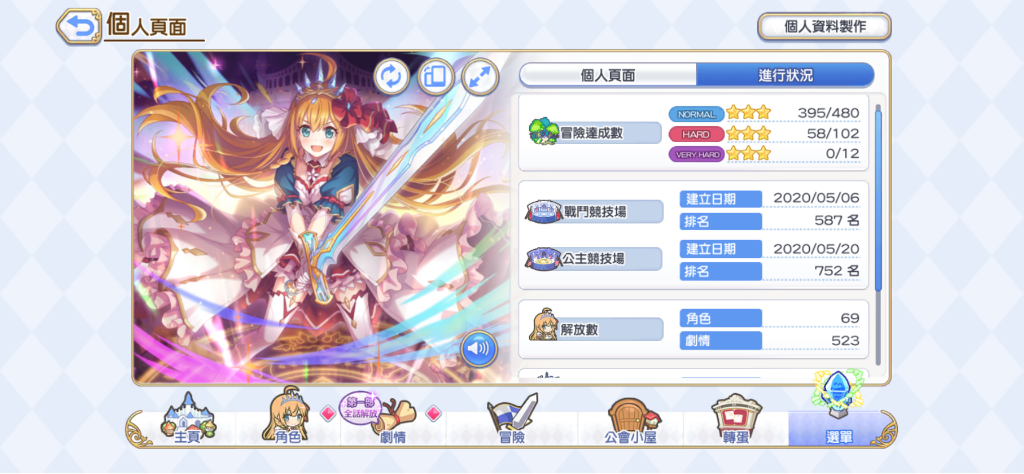
Task: Switch to the 進行狀況 tab
Action: tap(785, 75)
